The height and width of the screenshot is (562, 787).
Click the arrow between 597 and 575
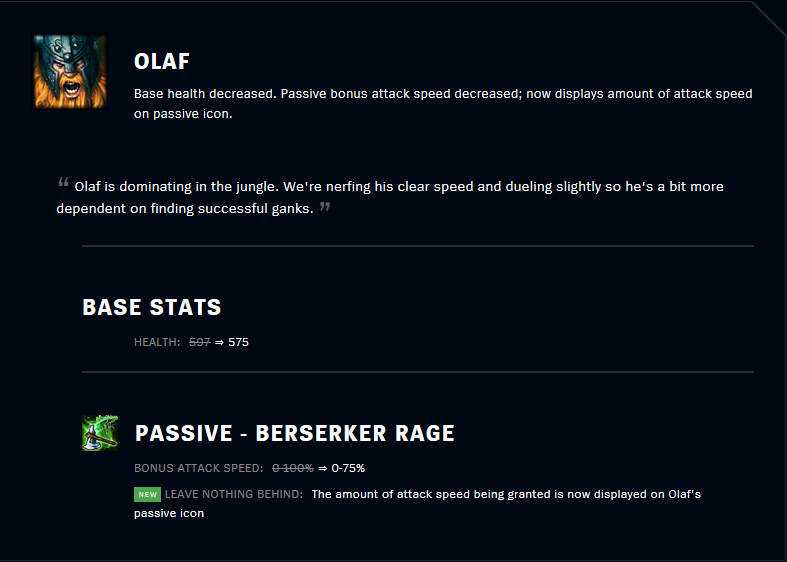tap(219, 342)
